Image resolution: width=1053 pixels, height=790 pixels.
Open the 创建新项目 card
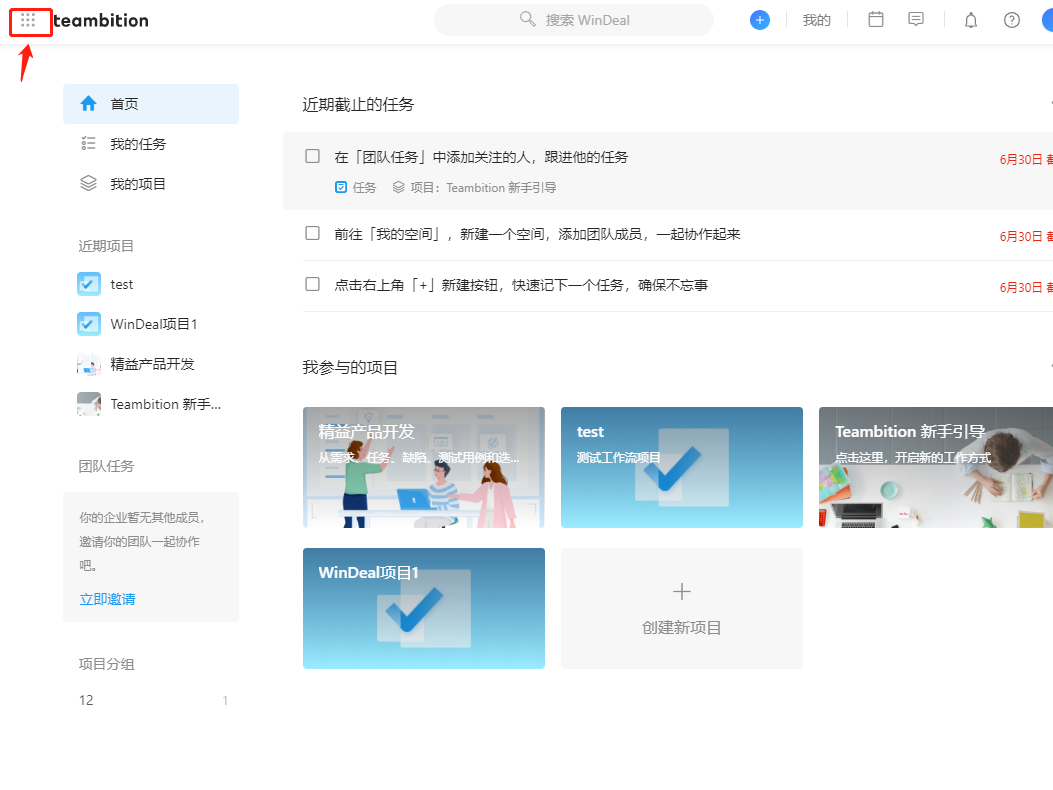(681, 608)
